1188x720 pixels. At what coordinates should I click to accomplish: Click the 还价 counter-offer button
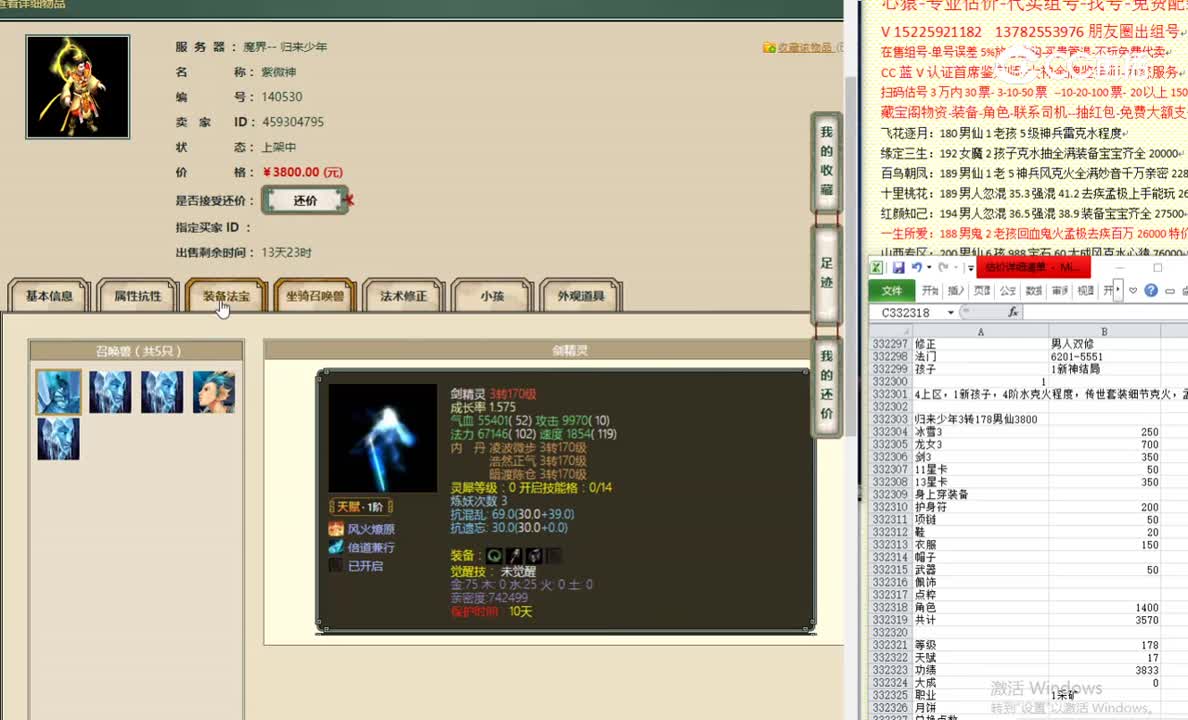pos(304,200)
